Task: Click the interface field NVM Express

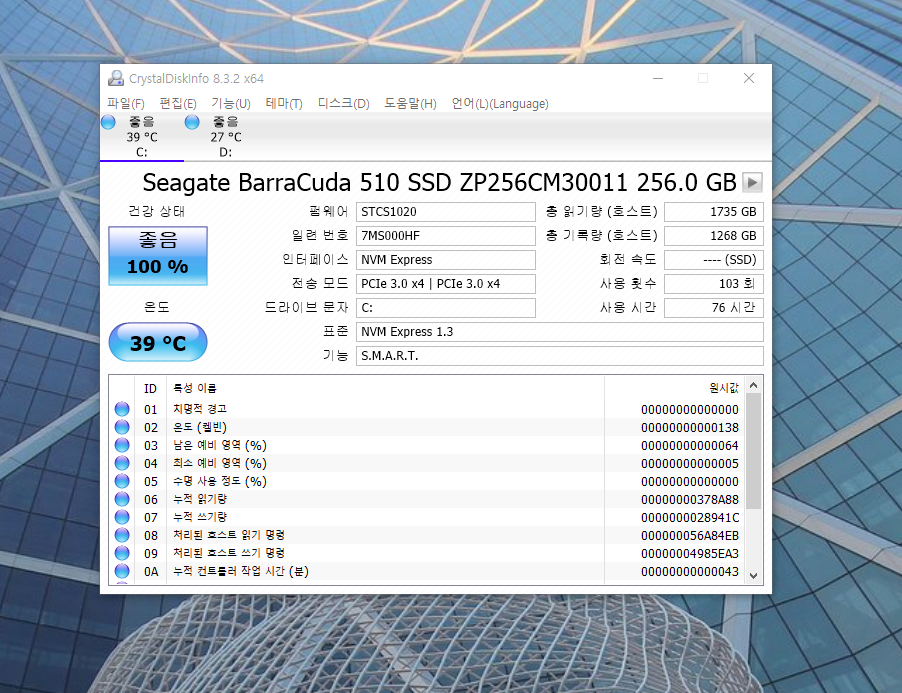Action: click(x=446, y=260)
